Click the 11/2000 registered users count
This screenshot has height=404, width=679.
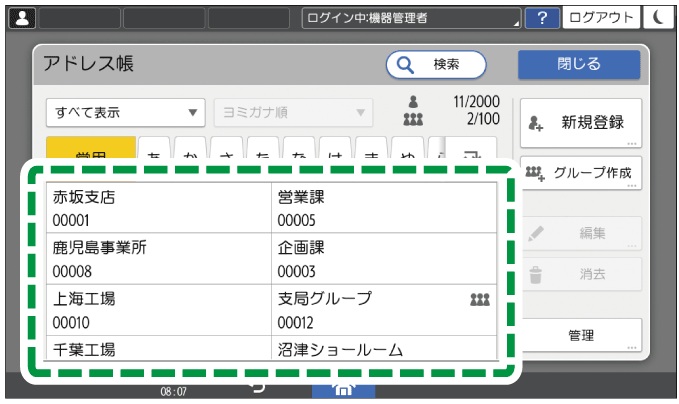[x=476, y=102]
